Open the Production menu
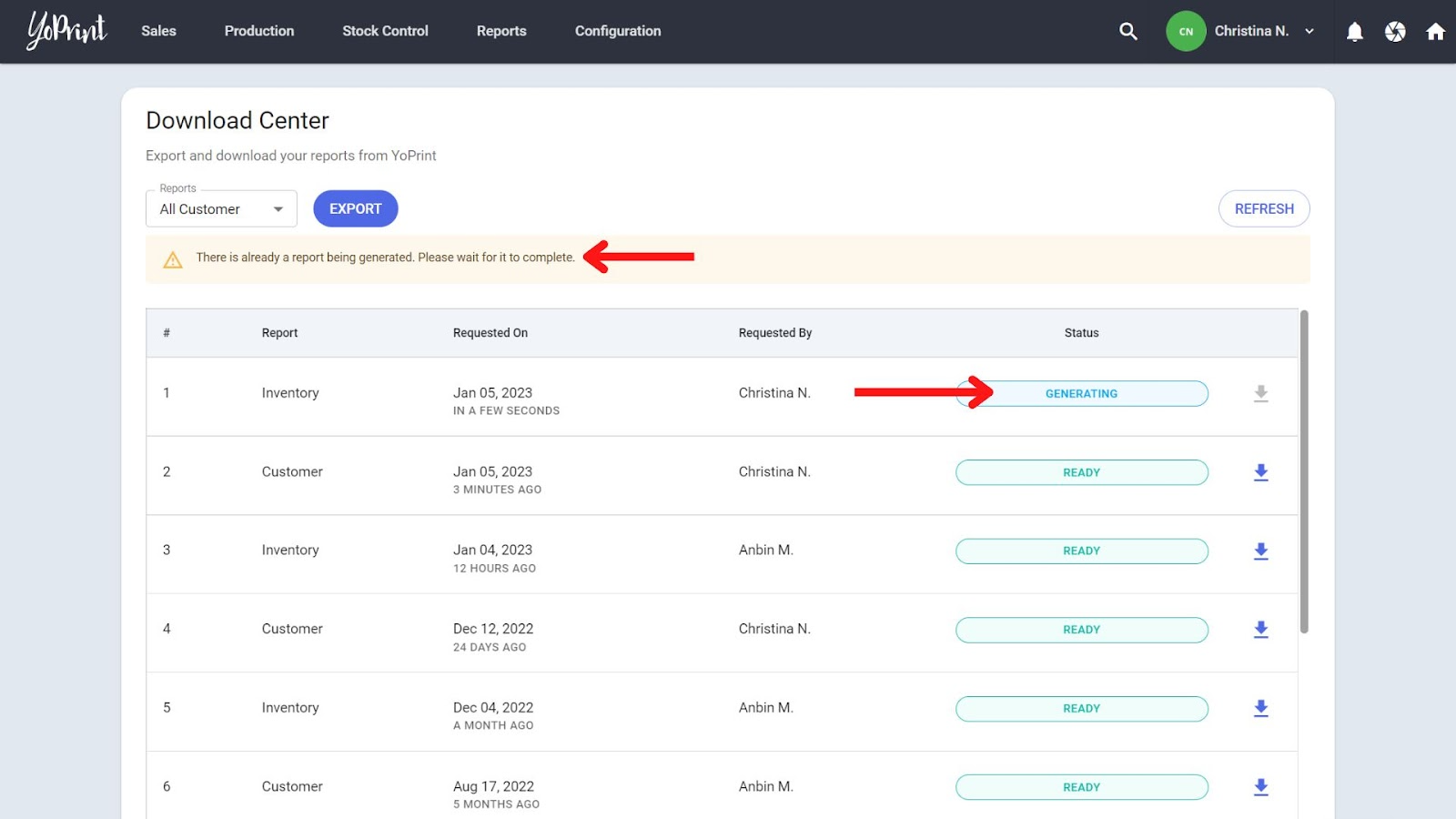Viewport: 1456px width, 819px height. click(259, 31)
